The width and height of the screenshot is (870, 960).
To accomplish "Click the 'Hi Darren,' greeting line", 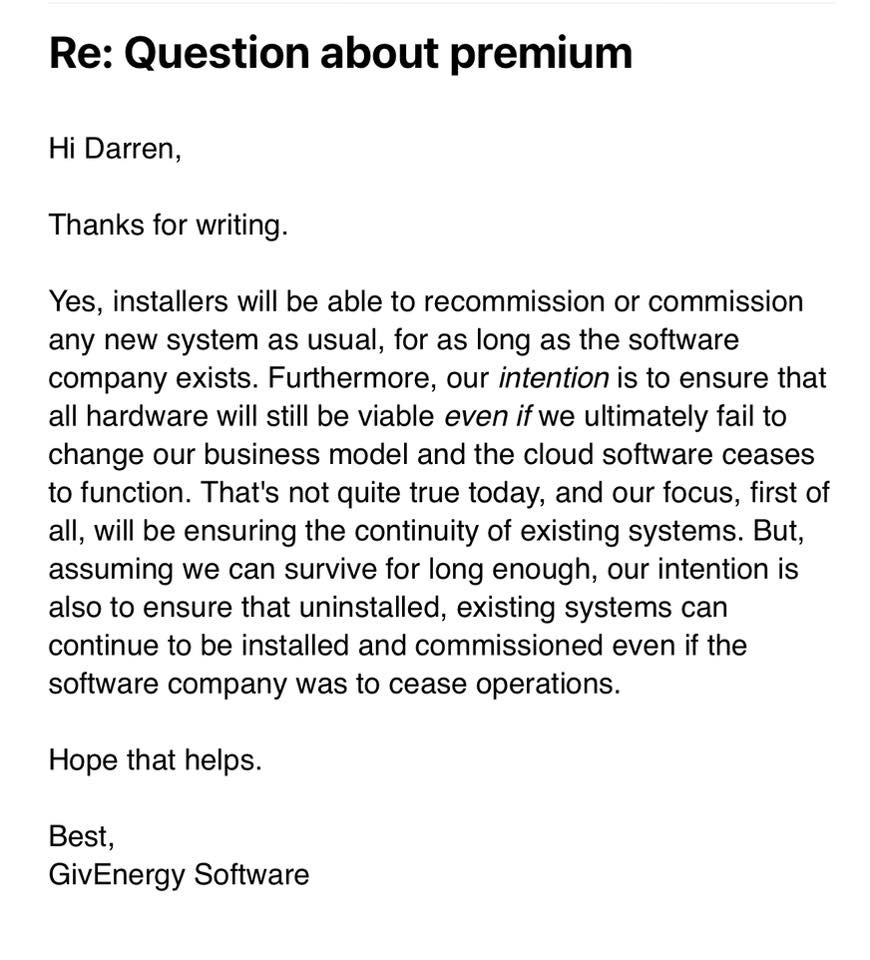I will (x=115, y=149).
